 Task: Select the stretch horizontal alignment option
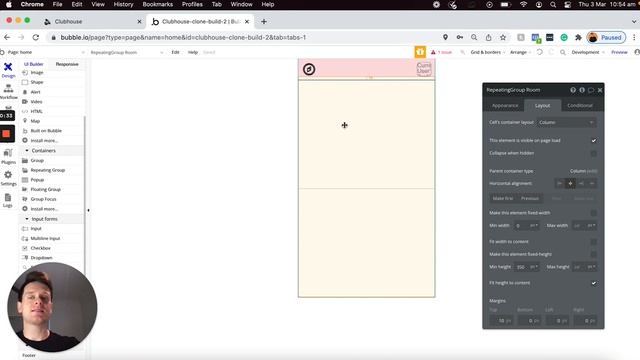coord(591,184)
